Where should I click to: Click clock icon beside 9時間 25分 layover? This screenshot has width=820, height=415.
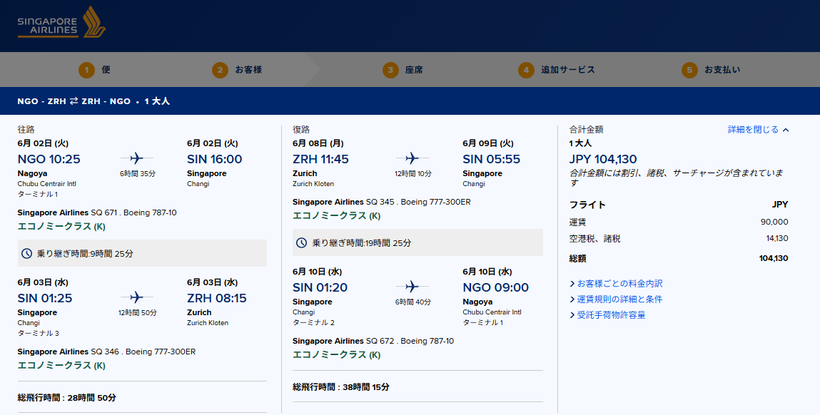tap(27, 253)
